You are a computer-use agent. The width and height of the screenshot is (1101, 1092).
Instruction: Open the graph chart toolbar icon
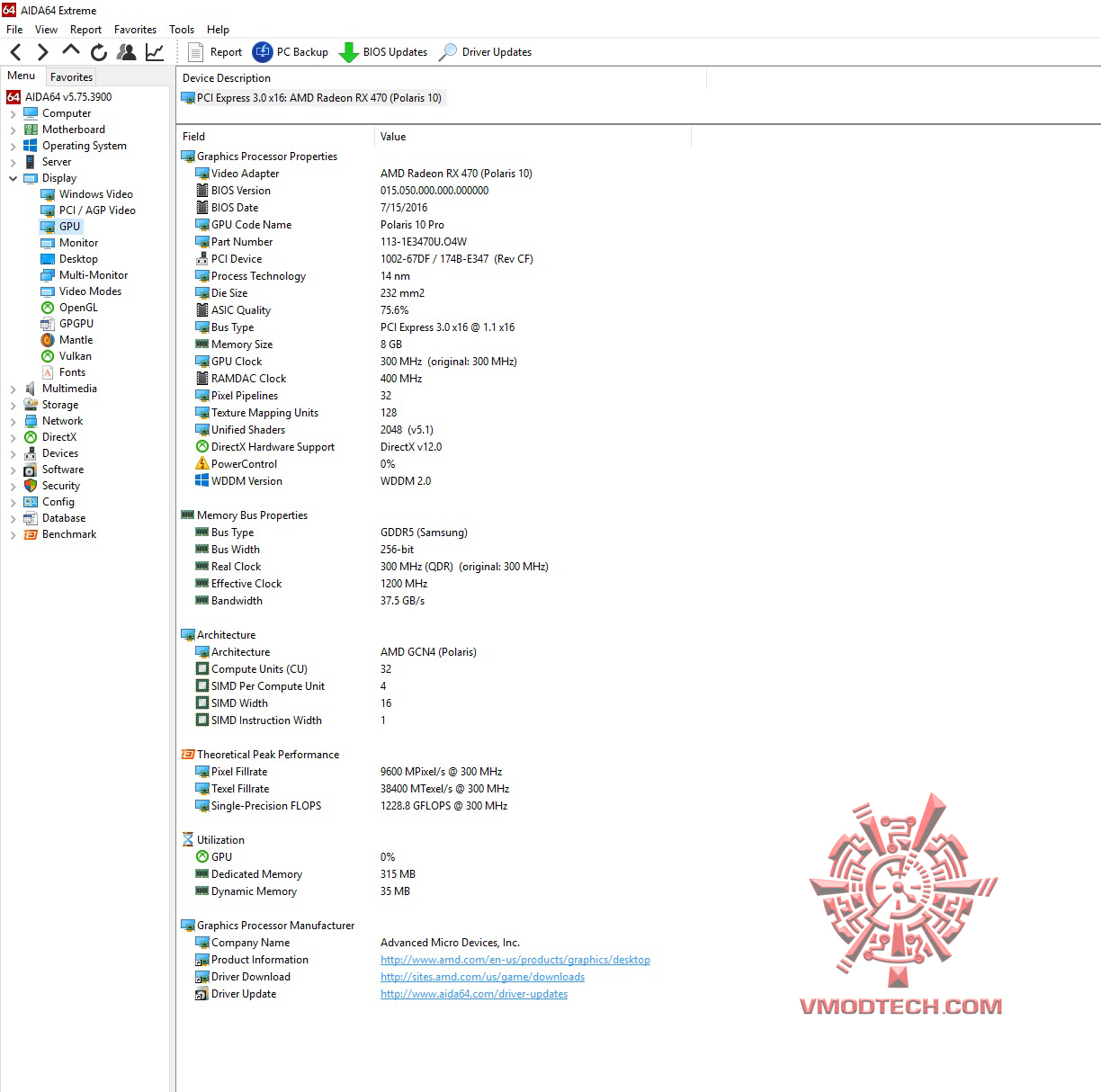pos(155,52)
